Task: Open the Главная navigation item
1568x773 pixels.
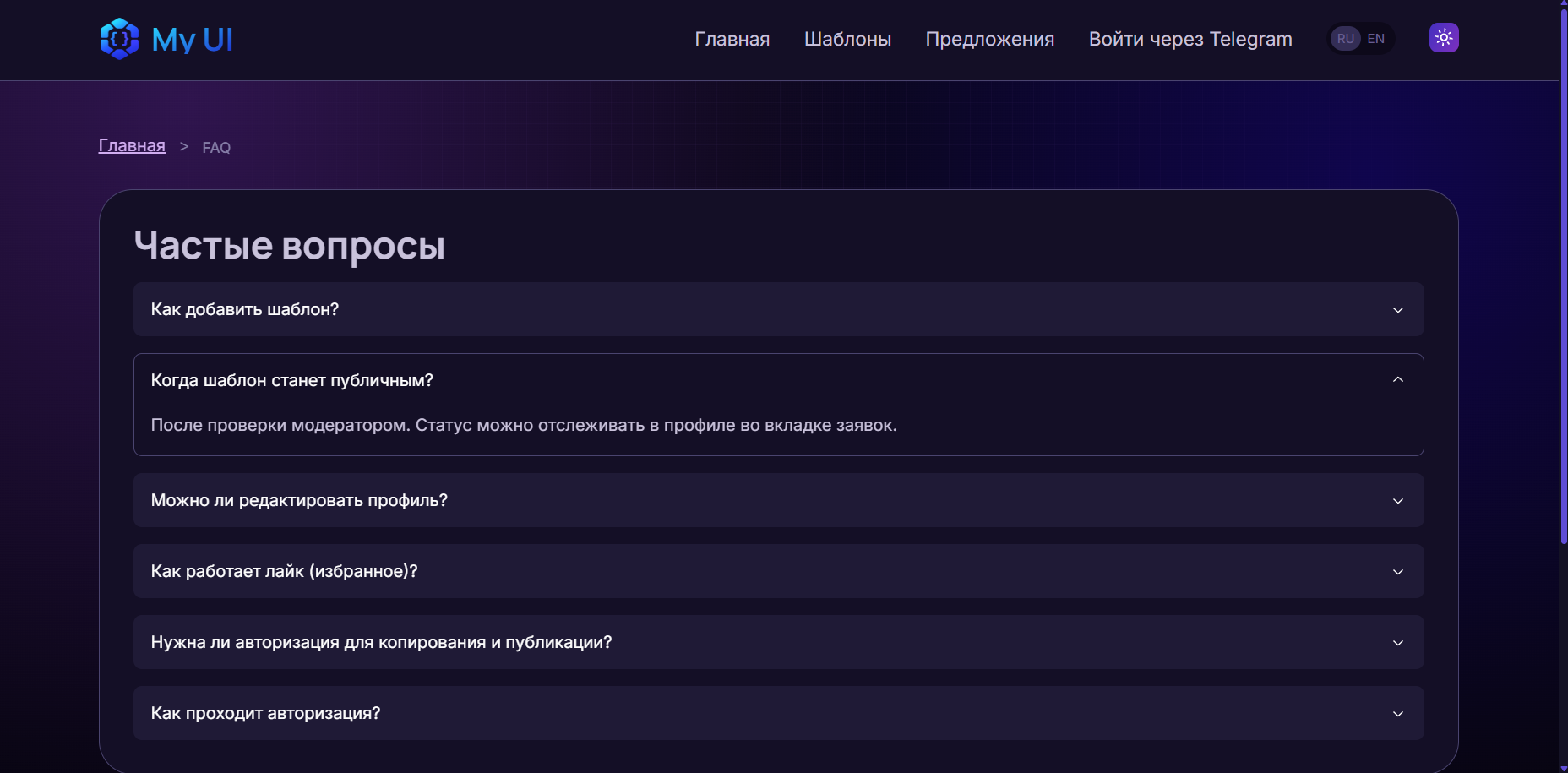Action: [x=732, y=39]
